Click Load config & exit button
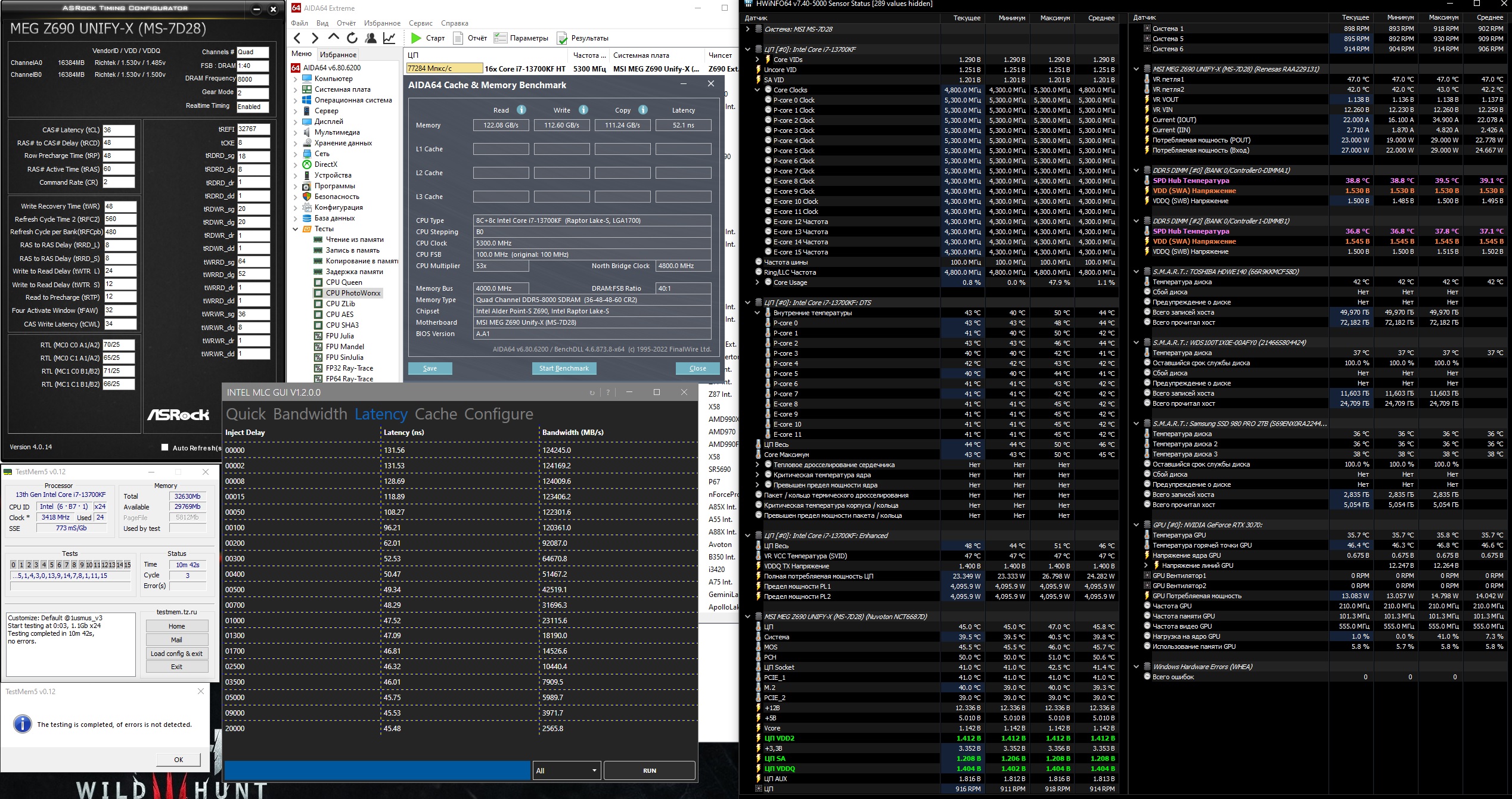This screenshot has width=1512, height=799. point(176,654)
